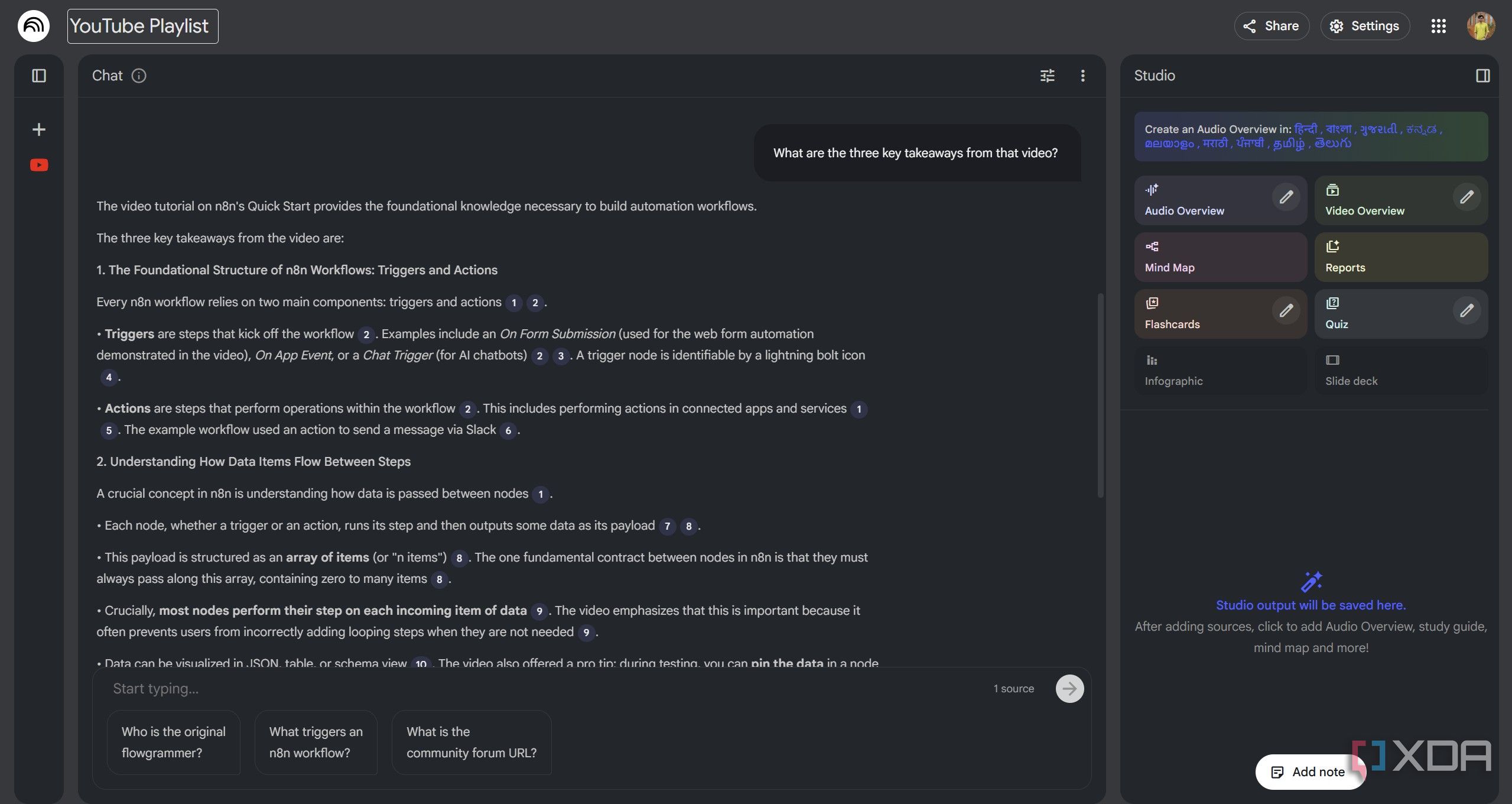The image size is (1512, 804).
Task: Customize Audio Overview with pencil icon
Action: (x=1286, y=197)
